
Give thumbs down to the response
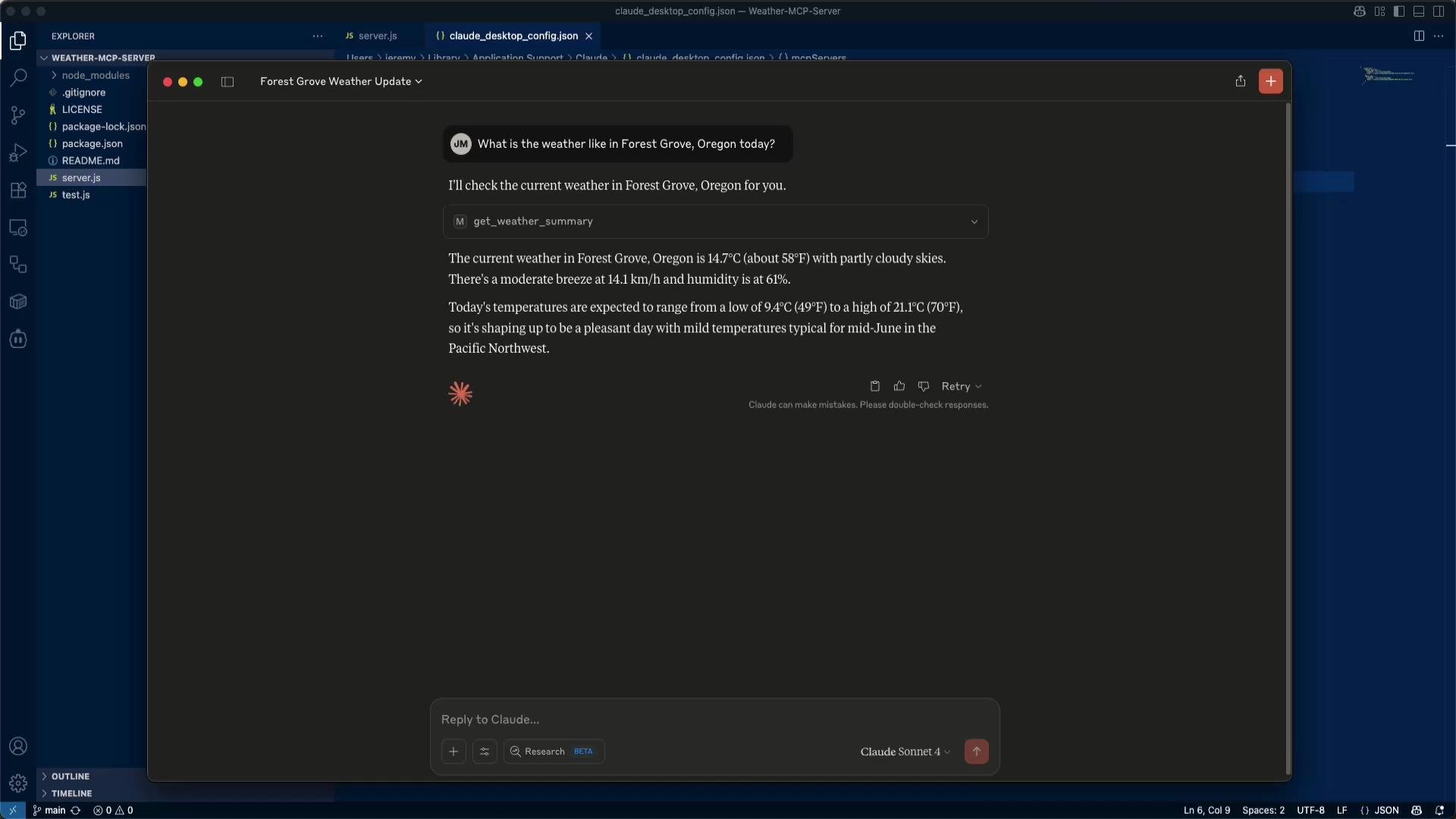click(x=924, y=386)
